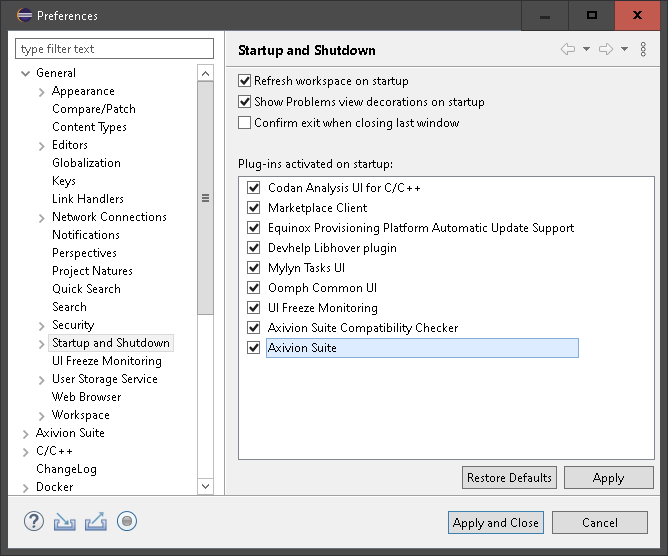Uncheck Equinox Provisioning Platform Automatic Update Support
This screenshot has width=668, height=556.
254,228
